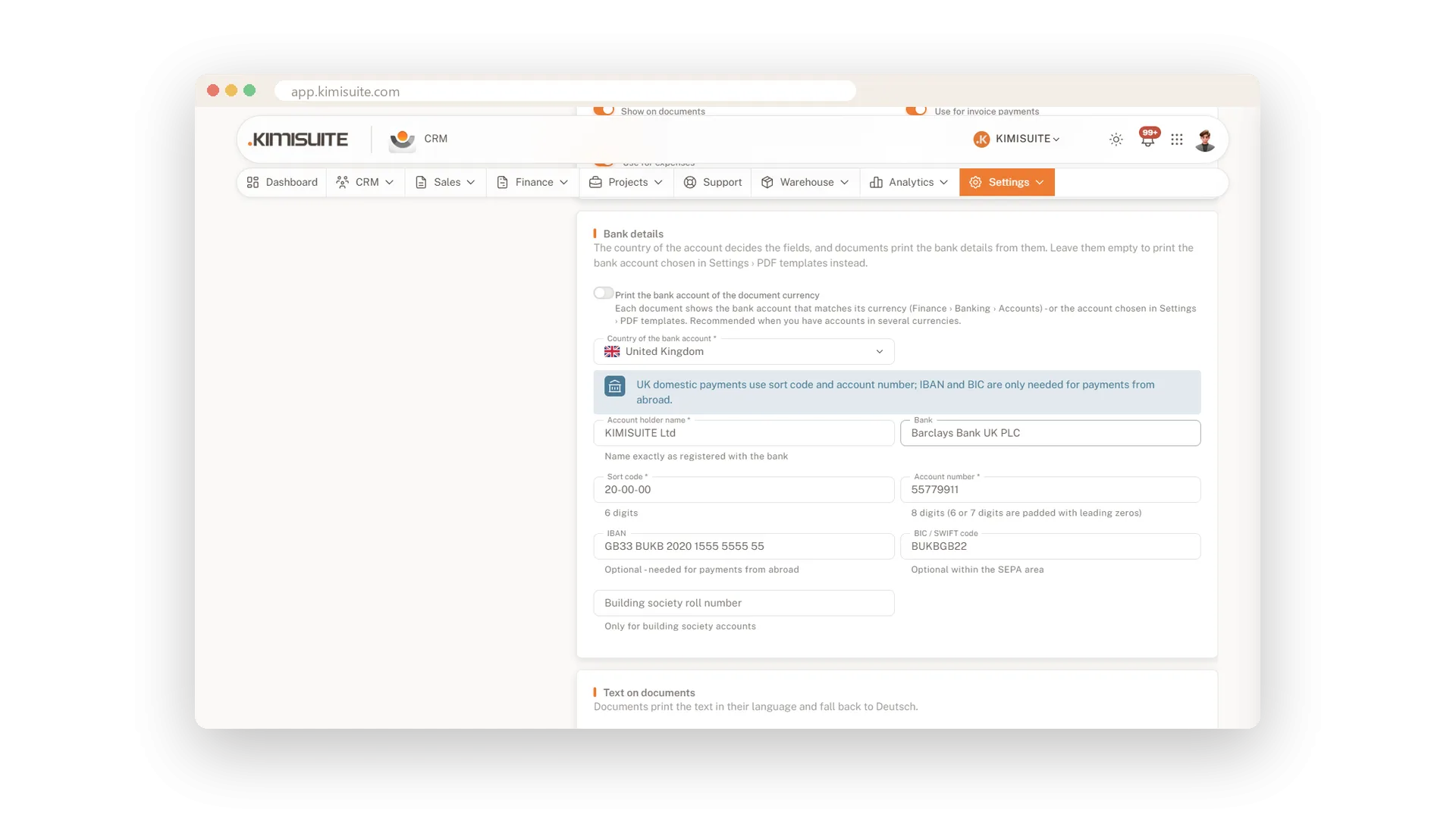Open the Support menu item
This screenshot has width=1456, height=819.
[x=712, y=182]
